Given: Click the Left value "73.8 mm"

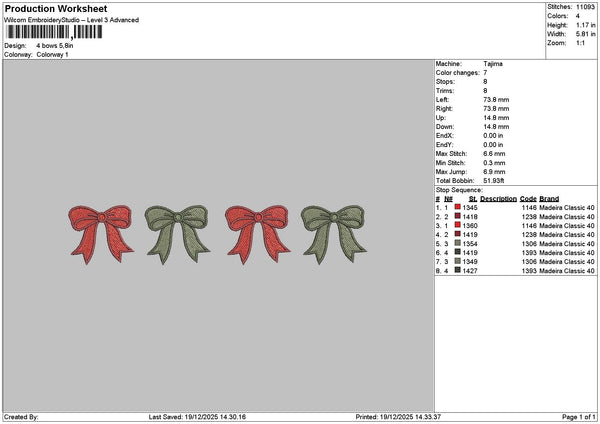Looking at the screenshot, I should point(496,99).
